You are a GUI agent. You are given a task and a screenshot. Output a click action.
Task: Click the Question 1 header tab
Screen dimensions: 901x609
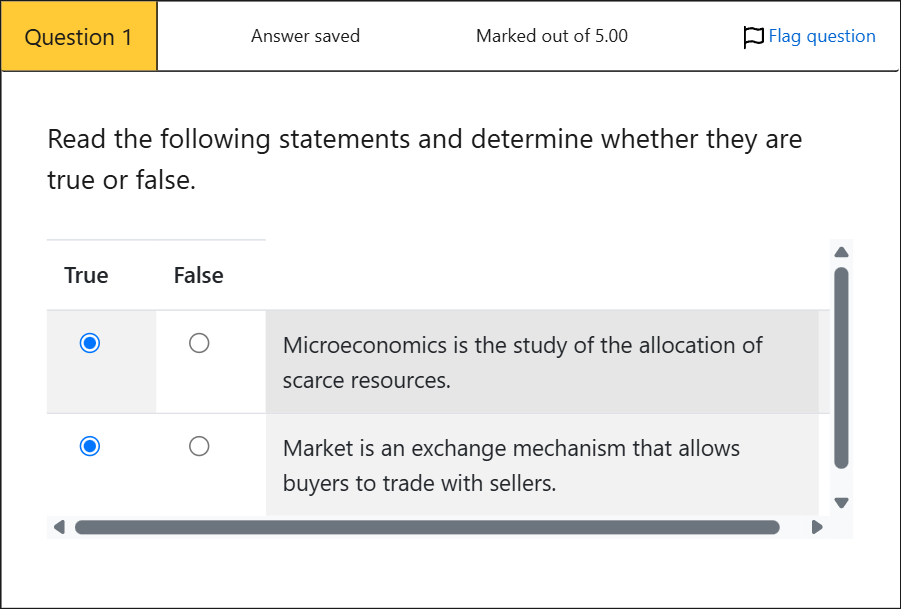coord(78,36)
